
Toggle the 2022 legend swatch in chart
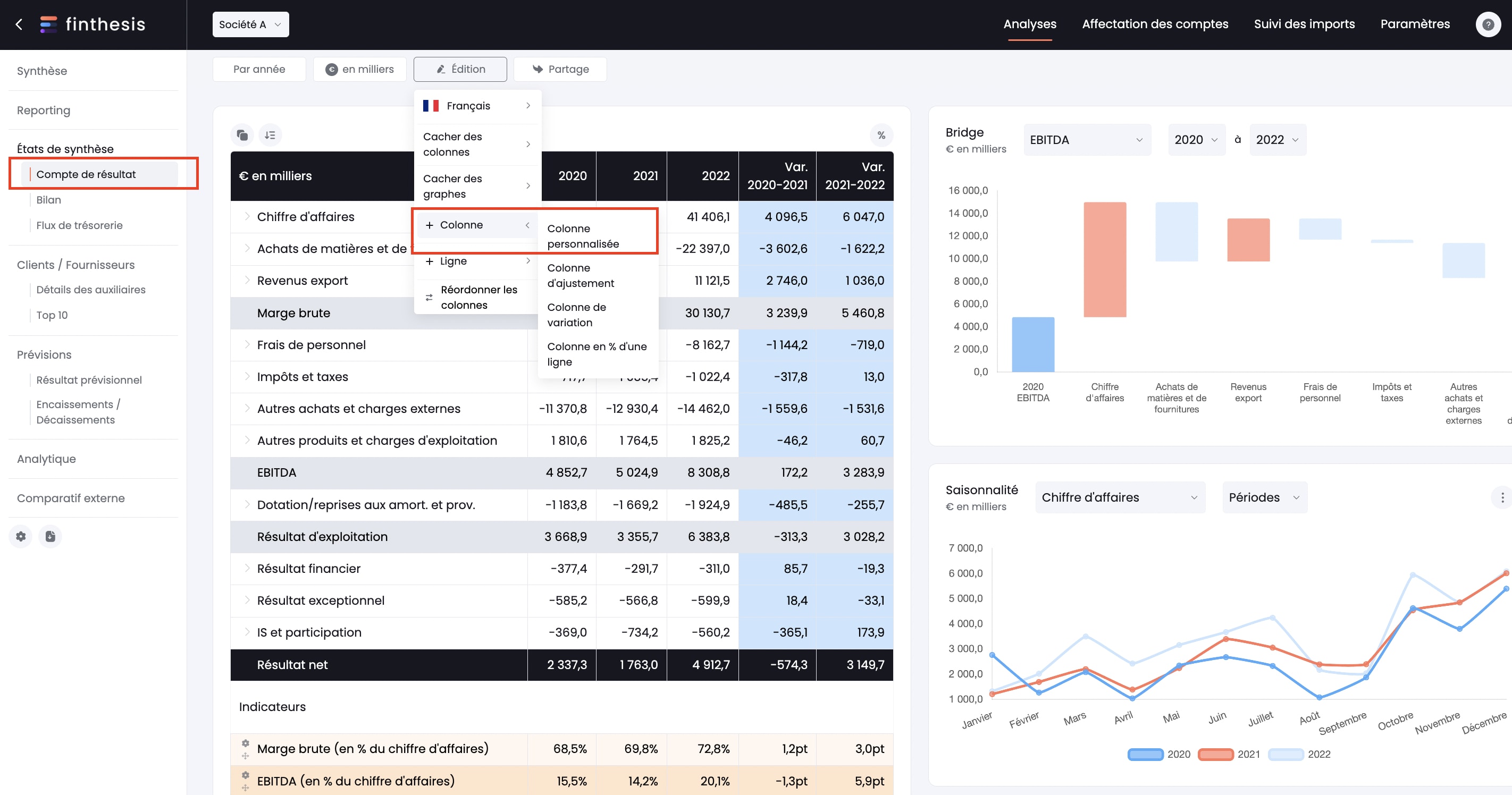click(x=1286, y=754)
